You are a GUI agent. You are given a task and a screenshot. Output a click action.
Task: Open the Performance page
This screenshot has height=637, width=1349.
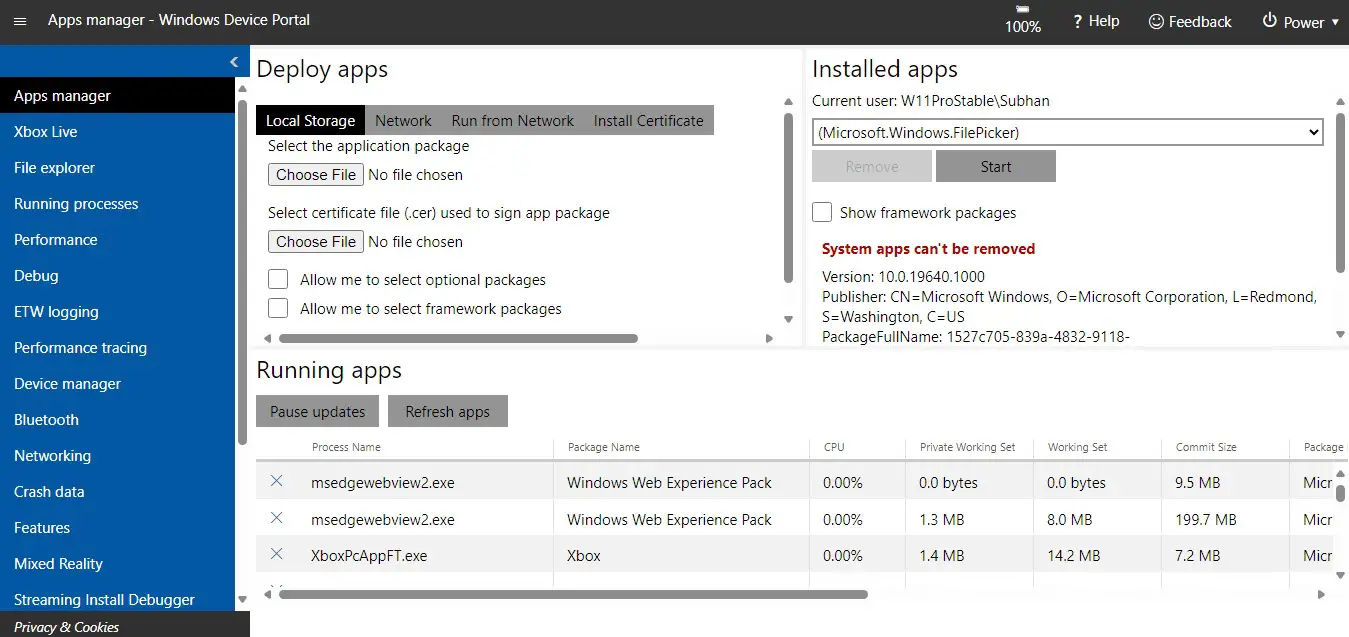pyautogui.click(x=117, y=240)
